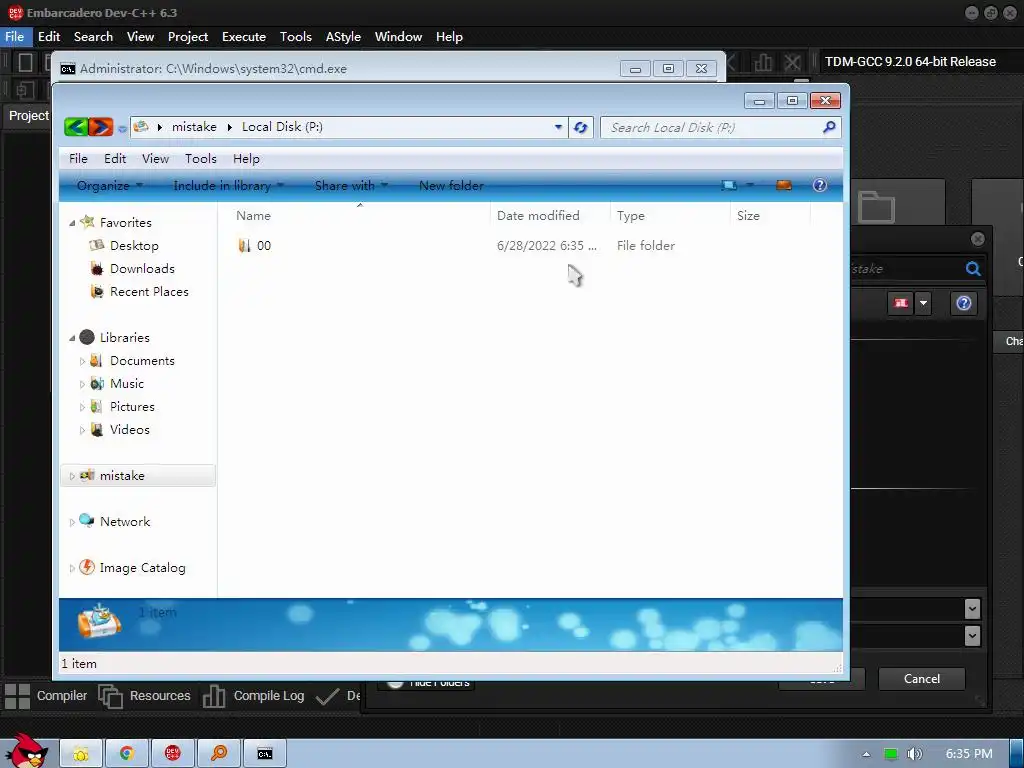Select Recent Places in navigation pane
Screen dimensions: 1024x768
pyautogui.click(x=149, y=292)
